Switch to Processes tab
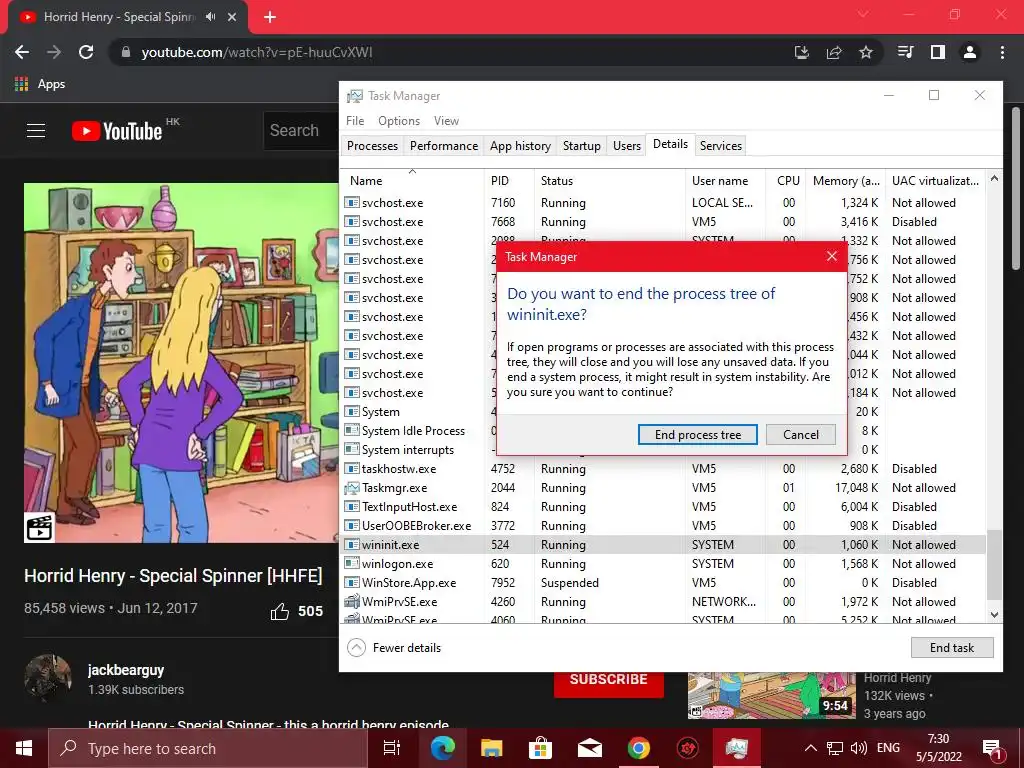 coord(372,146)
